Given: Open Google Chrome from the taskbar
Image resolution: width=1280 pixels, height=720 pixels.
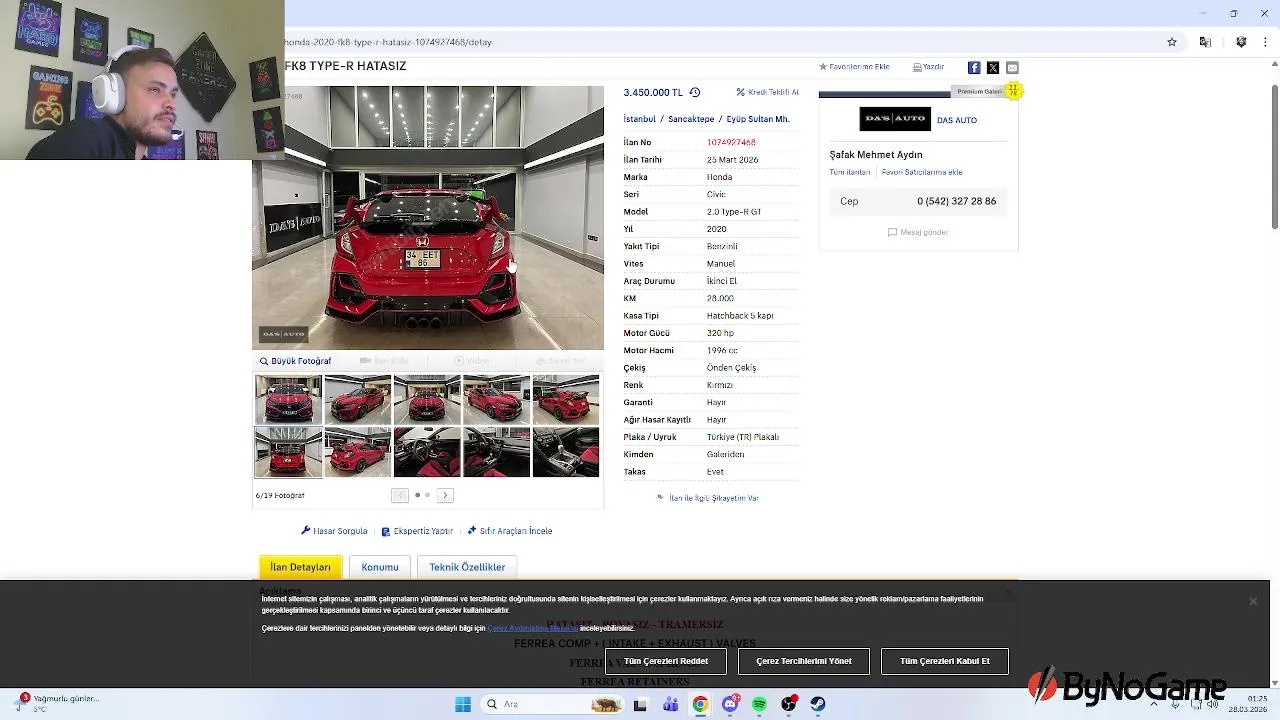Looking at the screenshot, I should (x=700, y=704).
